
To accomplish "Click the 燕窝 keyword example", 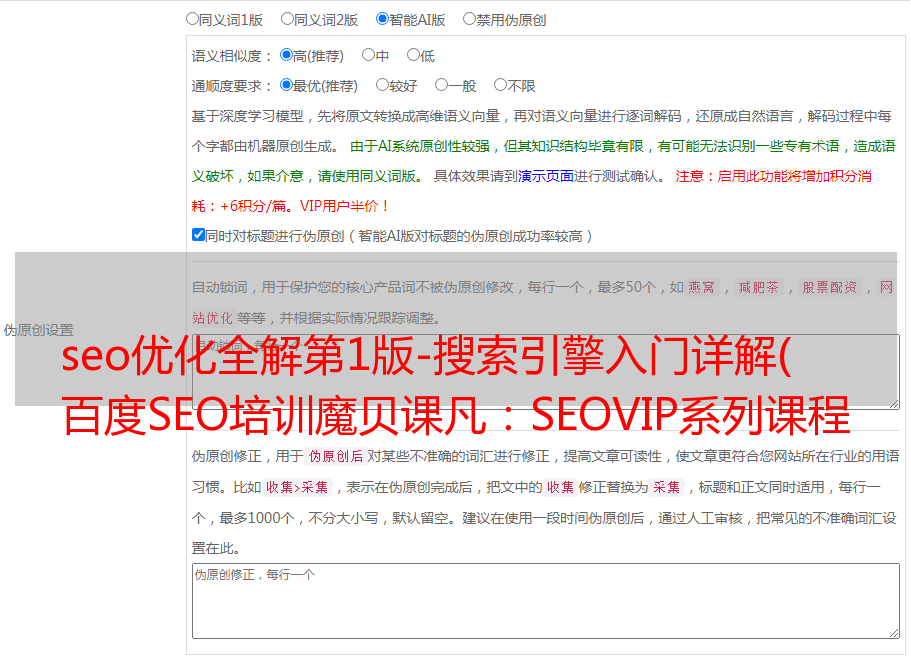I will pyautogui.click(x=701, y=287).
